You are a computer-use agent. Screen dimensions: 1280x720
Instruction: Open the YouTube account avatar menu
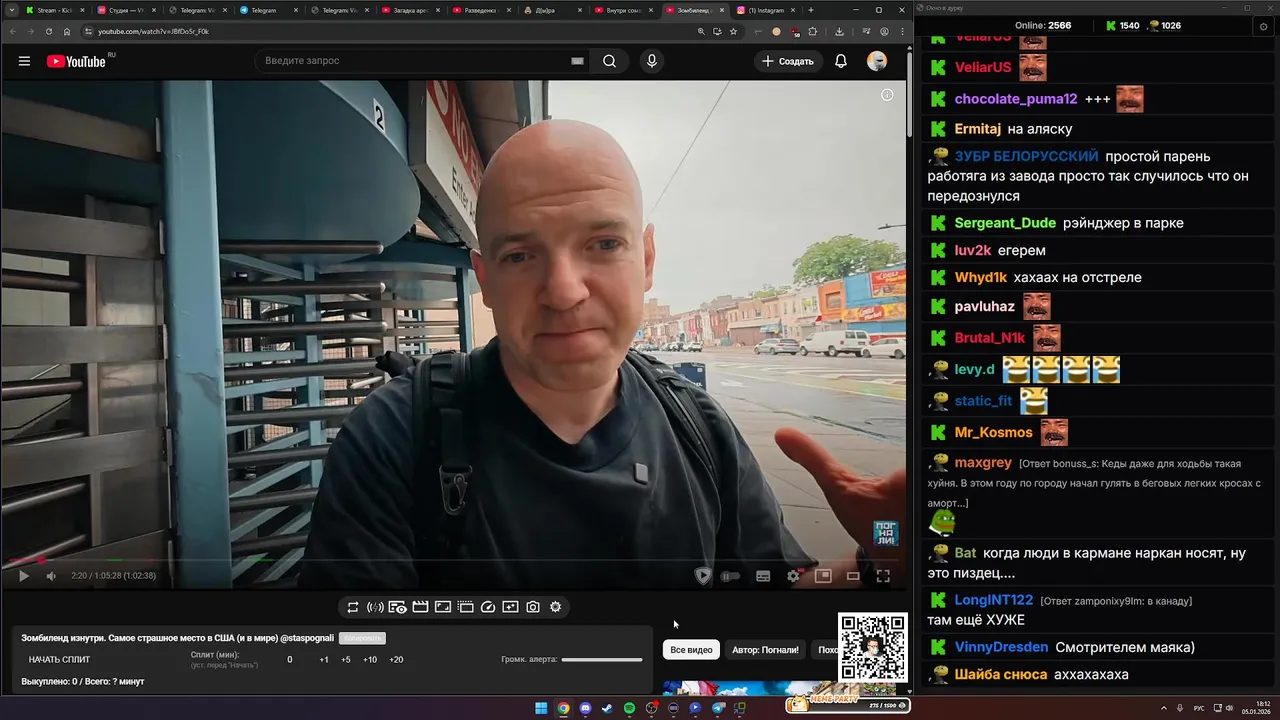click(x=877, y=61)
